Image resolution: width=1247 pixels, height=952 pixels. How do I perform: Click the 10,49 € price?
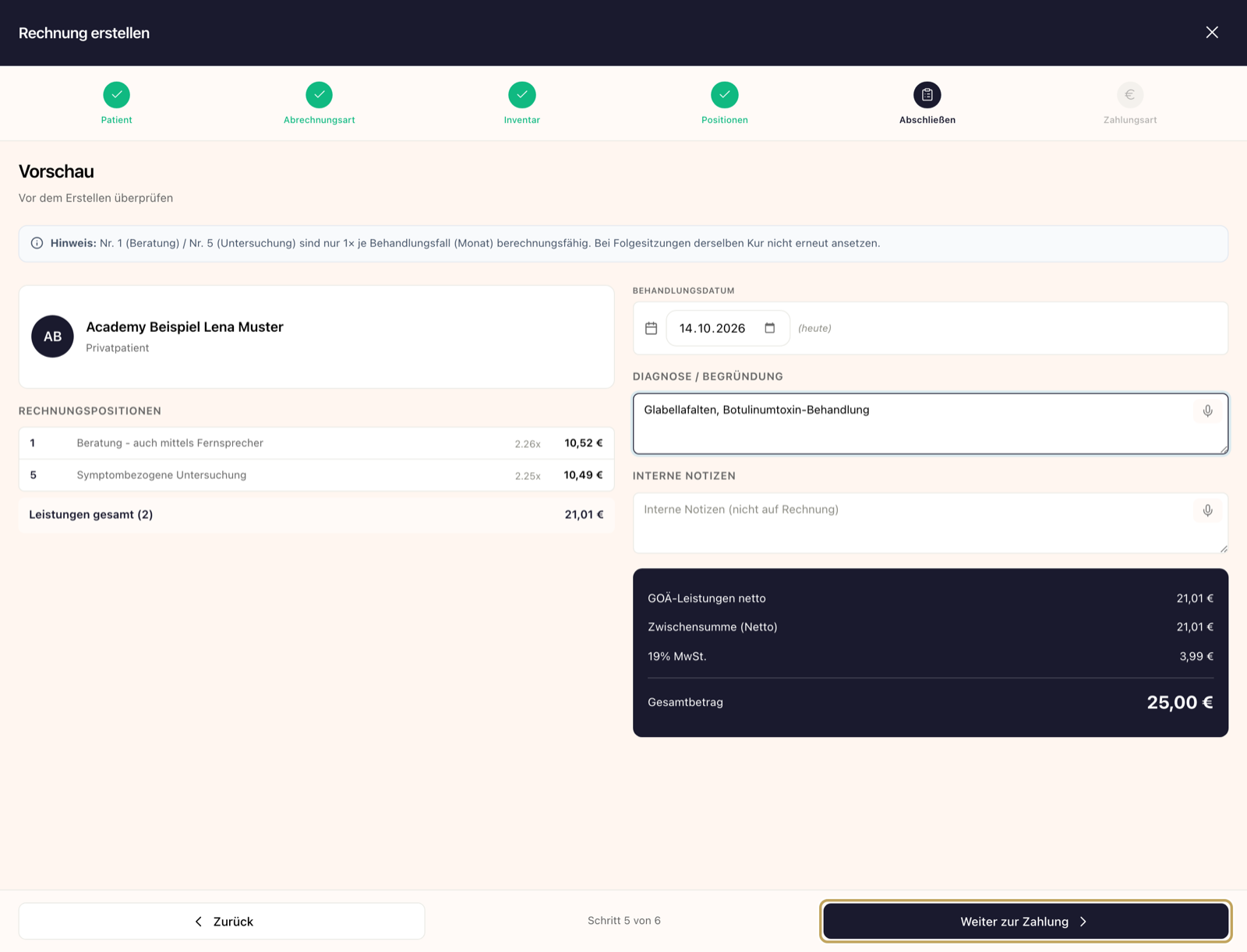pos(584,475)
